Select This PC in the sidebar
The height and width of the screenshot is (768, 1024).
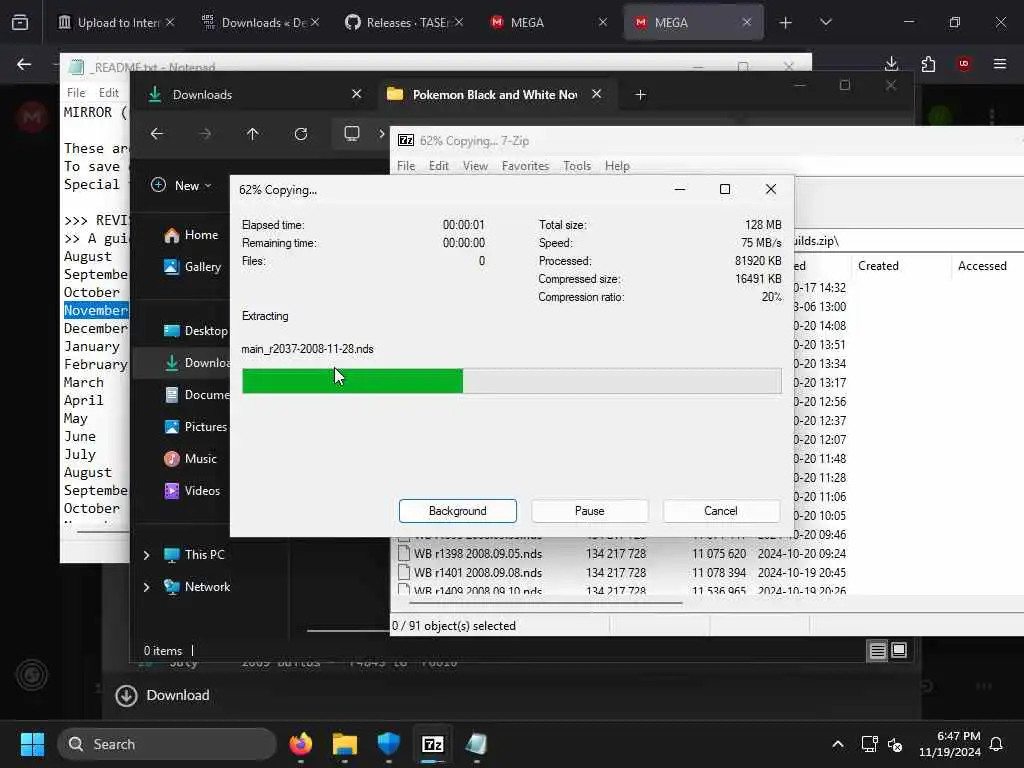[x=194, y=554]
